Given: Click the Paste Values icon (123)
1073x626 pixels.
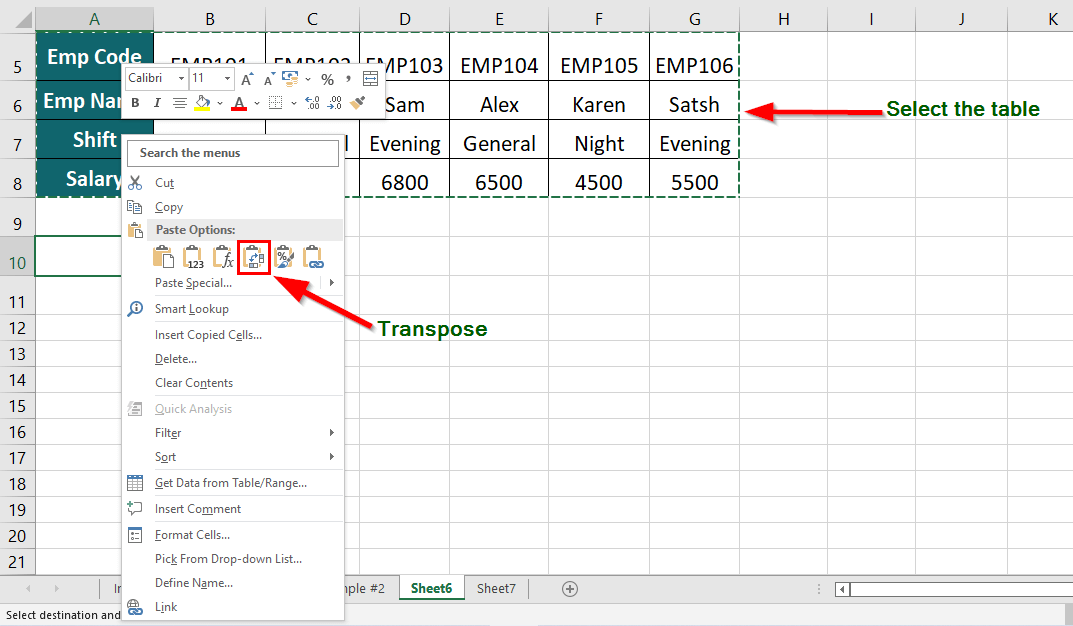Looking at the screenshot, I should pos(193,257).
